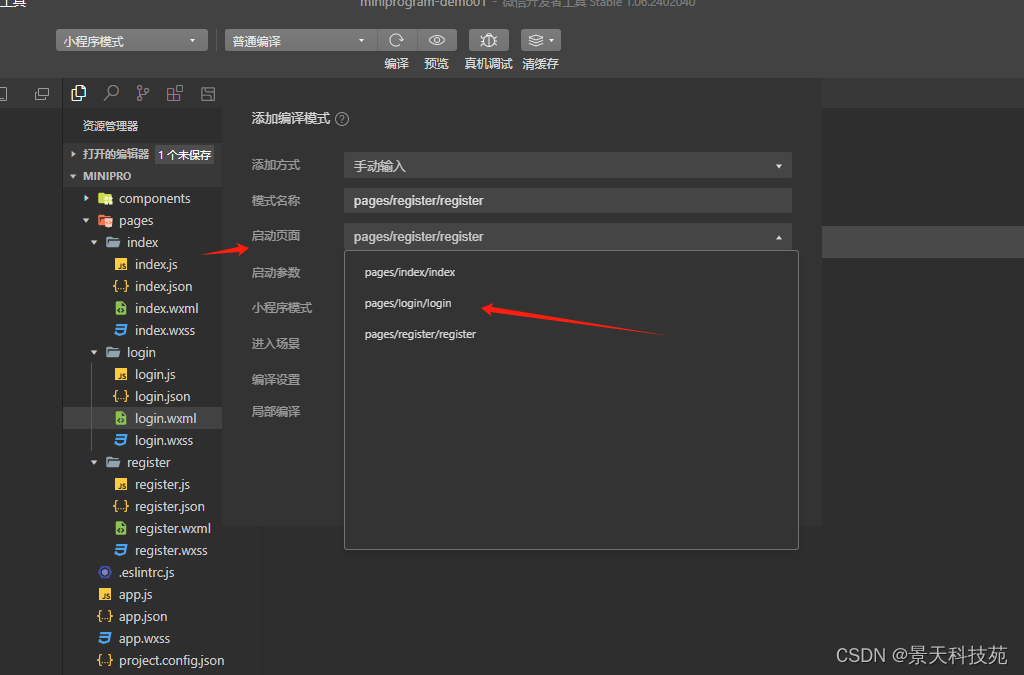This screenshot has height=675, width=1024.
Task: Open register.wxss file
Action: 171,550
